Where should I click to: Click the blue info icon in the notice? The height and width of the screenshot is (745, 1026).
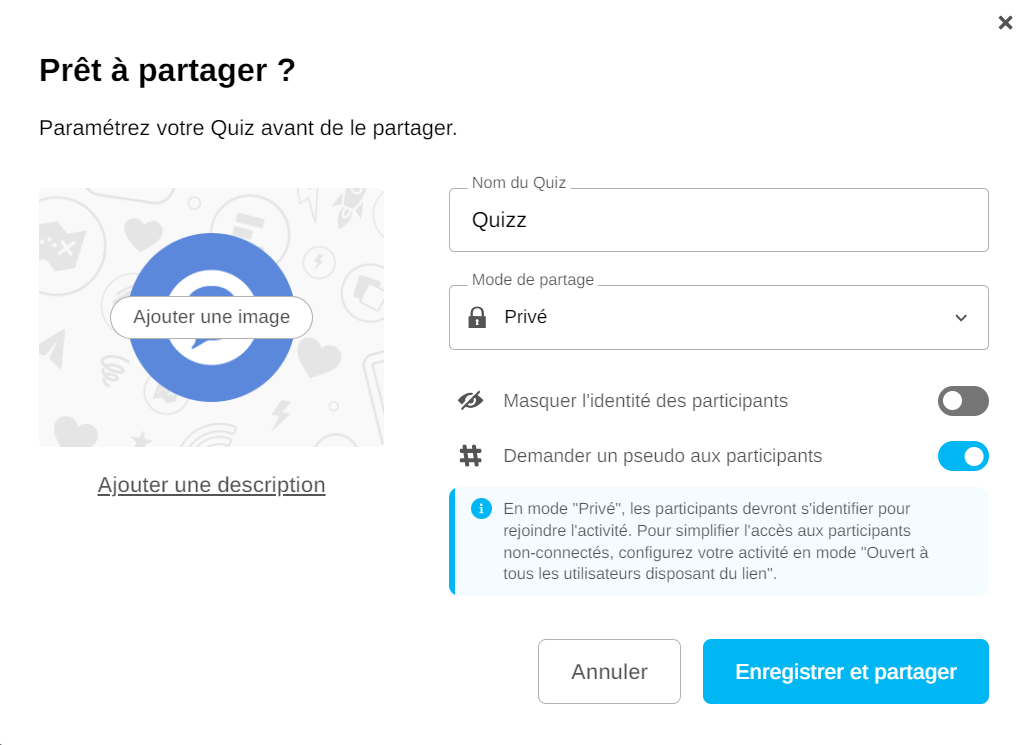coord(481,509)
